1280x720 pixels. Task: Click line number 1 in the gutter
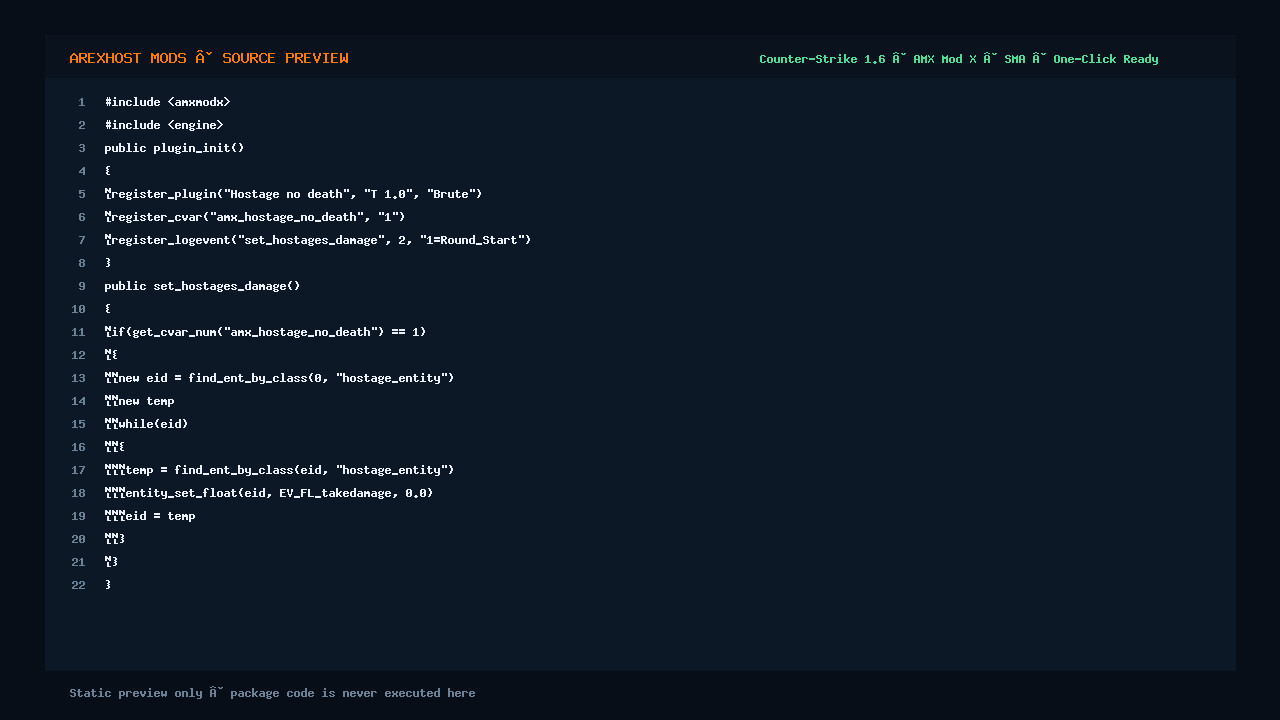pos(82,102)
